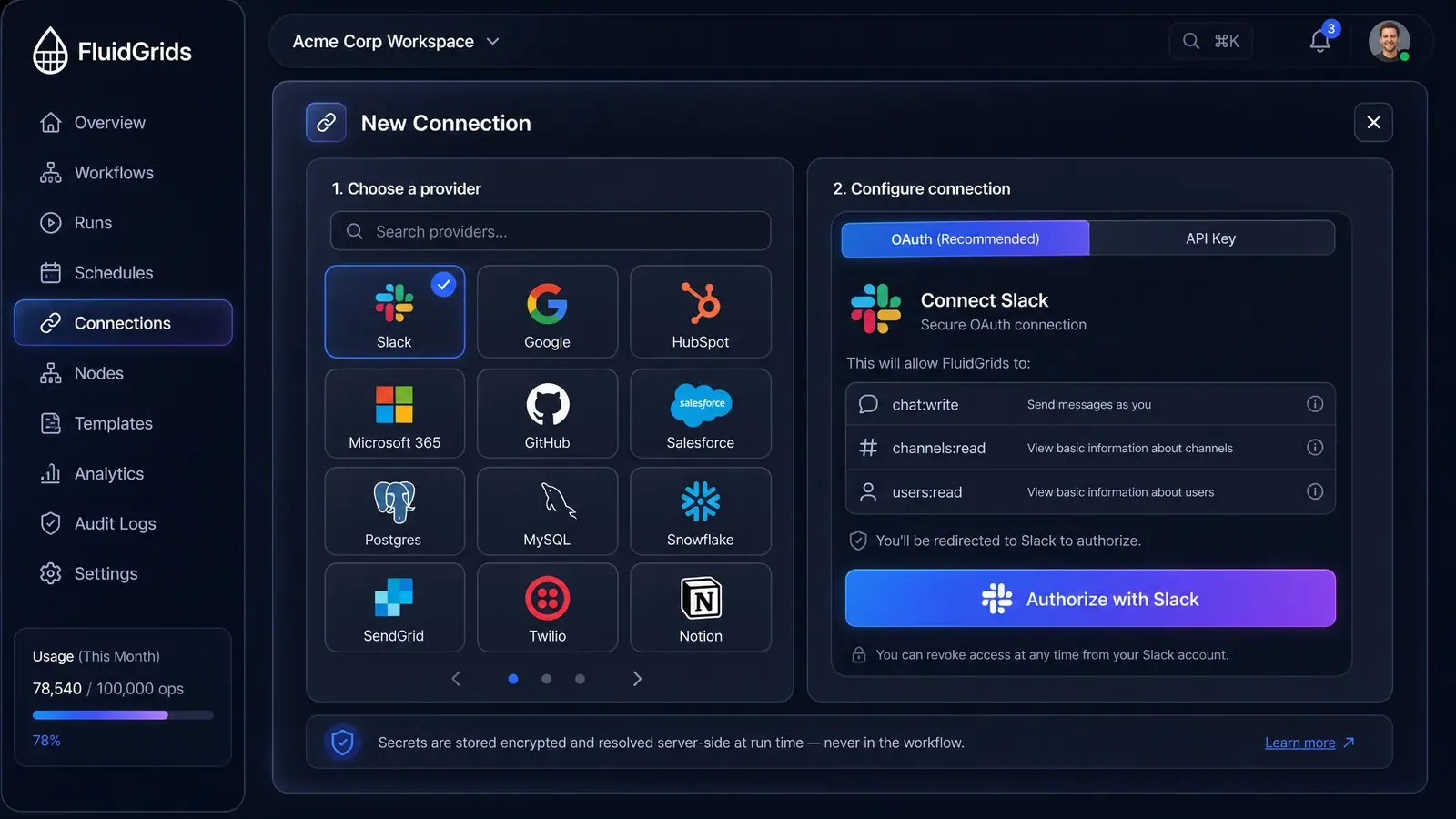
Task: Select the HubSpot provider card
Action: tap(700, 311)
